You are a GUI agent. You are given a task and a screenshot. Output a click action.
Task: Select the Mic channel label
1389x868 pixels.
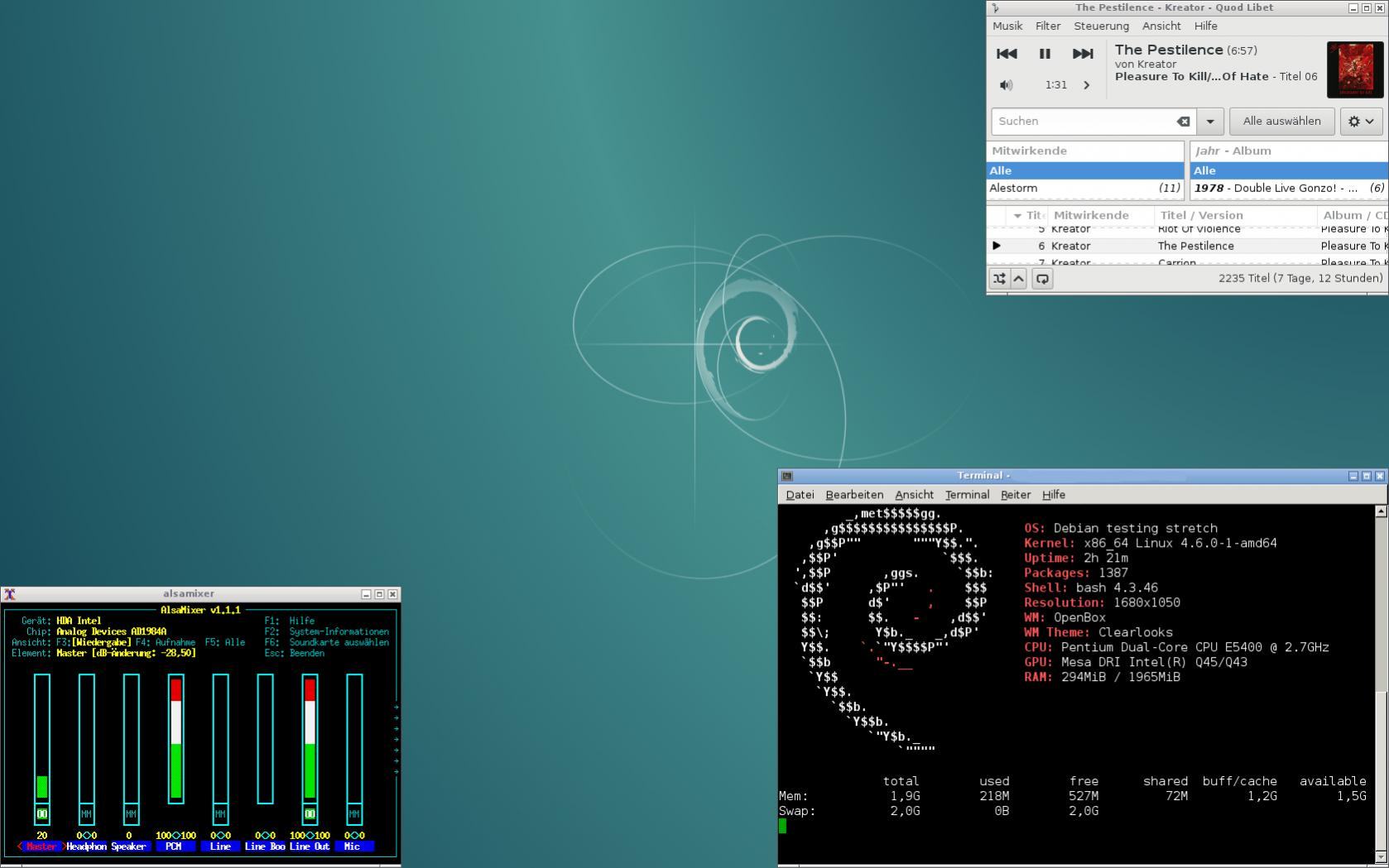click(354, 846)
